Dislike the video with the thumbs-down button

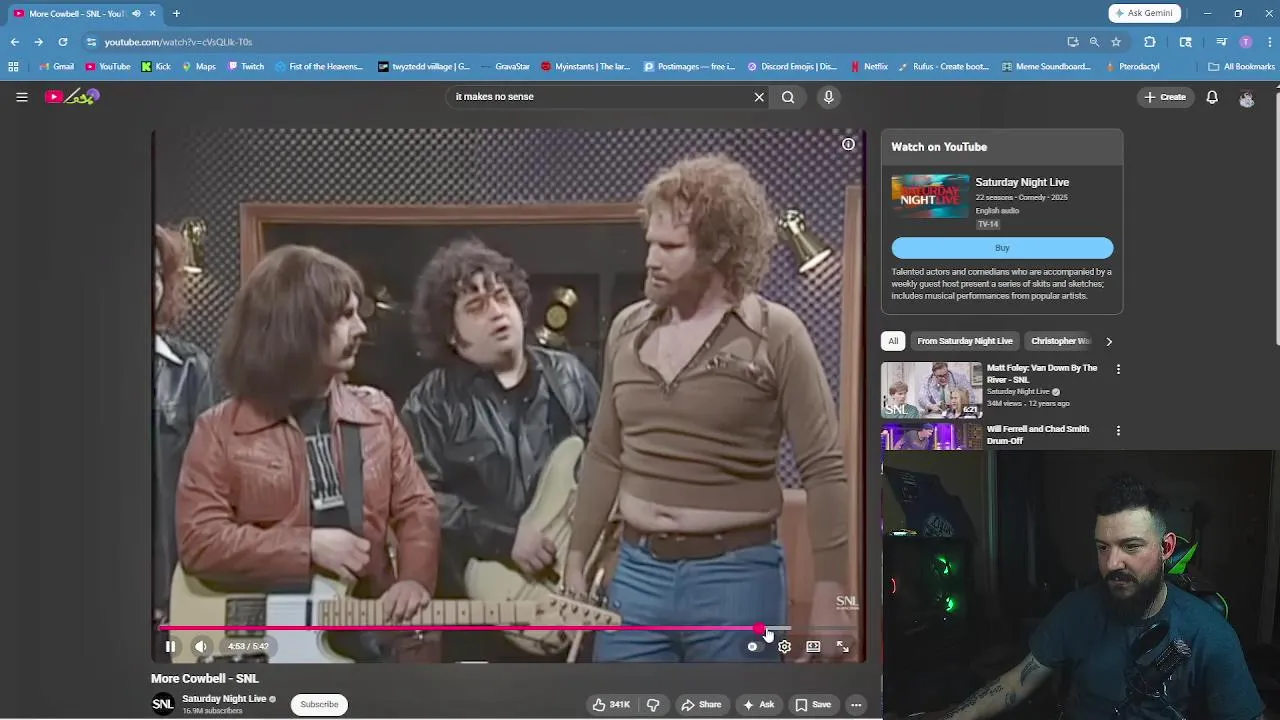coord(653,705)
